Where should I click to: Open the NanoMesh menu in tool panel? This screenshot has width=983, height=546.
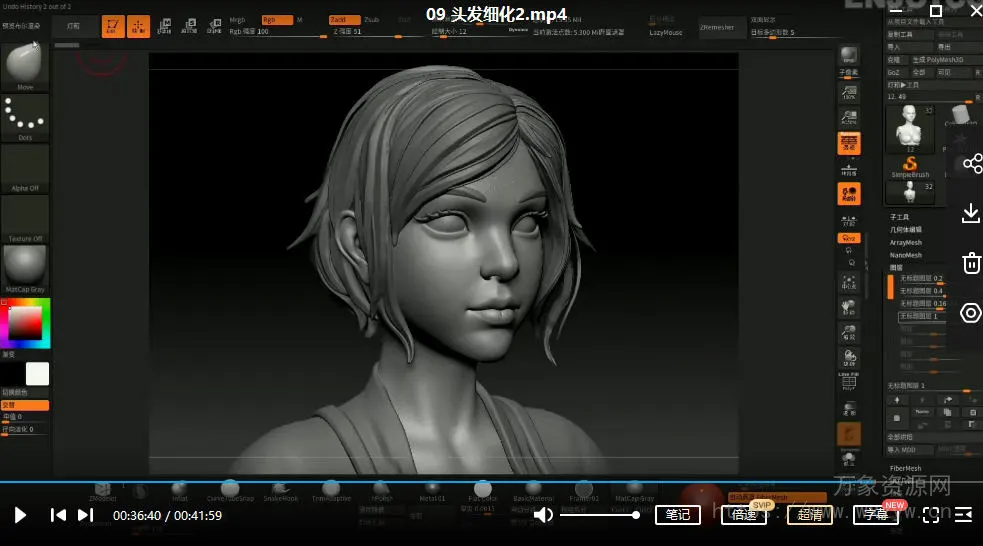pyautogui.click(x=906, y=255)
